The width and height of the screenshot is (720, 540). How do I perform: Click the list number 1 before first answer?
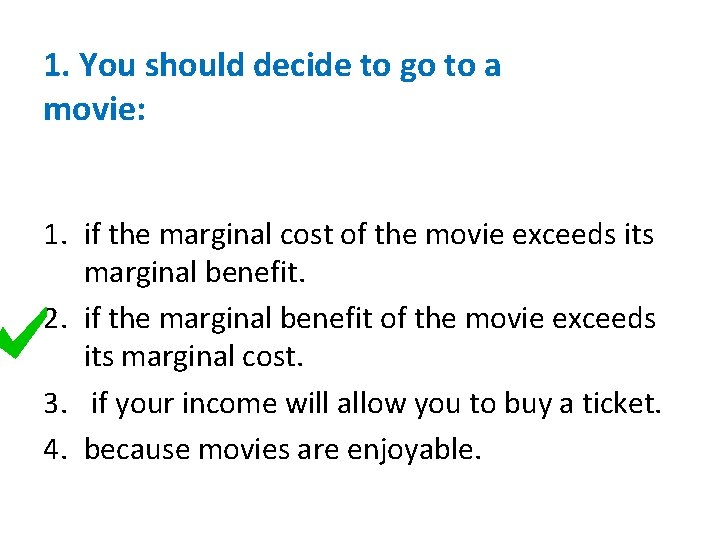point(54,236)
